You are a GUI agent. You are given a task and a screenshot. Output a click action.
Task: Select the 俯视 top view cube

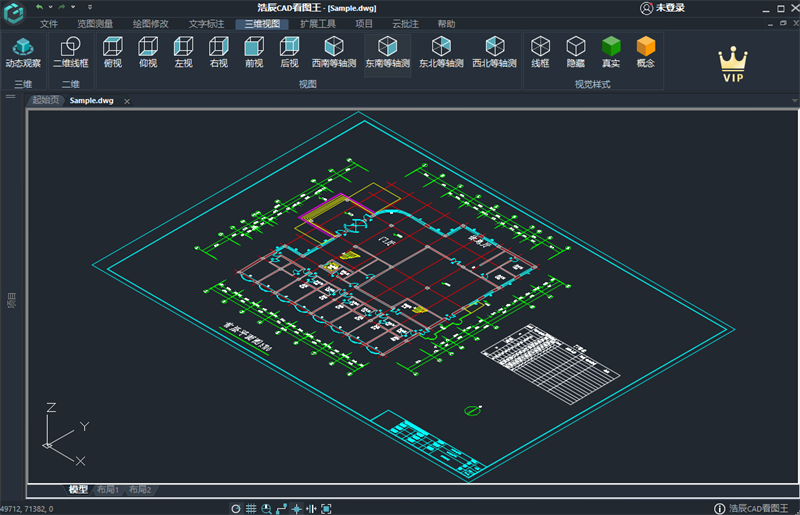112,51
